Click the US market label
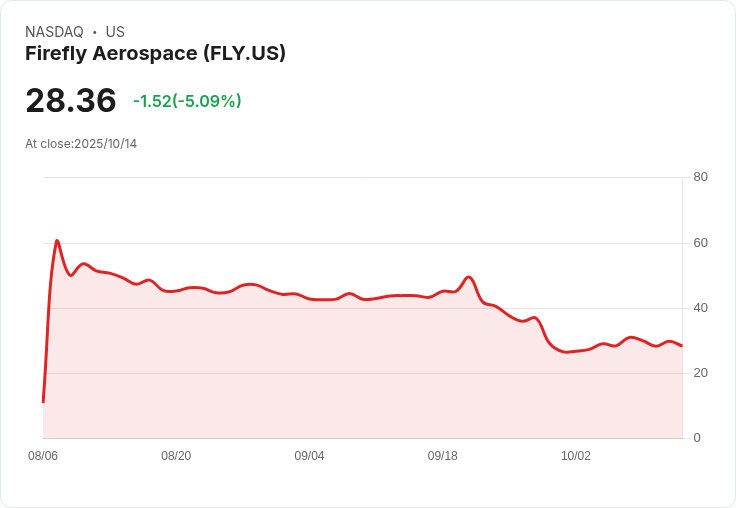 coord(115,32)
